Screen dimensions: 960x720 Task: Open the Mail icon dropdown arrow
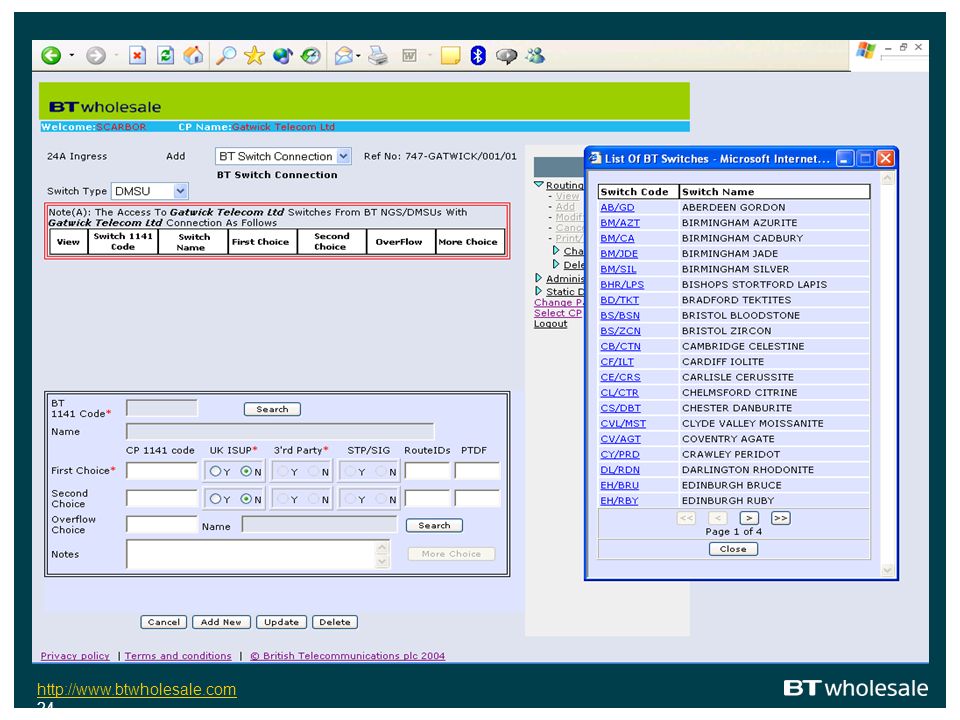pyautogui.click(x=358, y=56)
